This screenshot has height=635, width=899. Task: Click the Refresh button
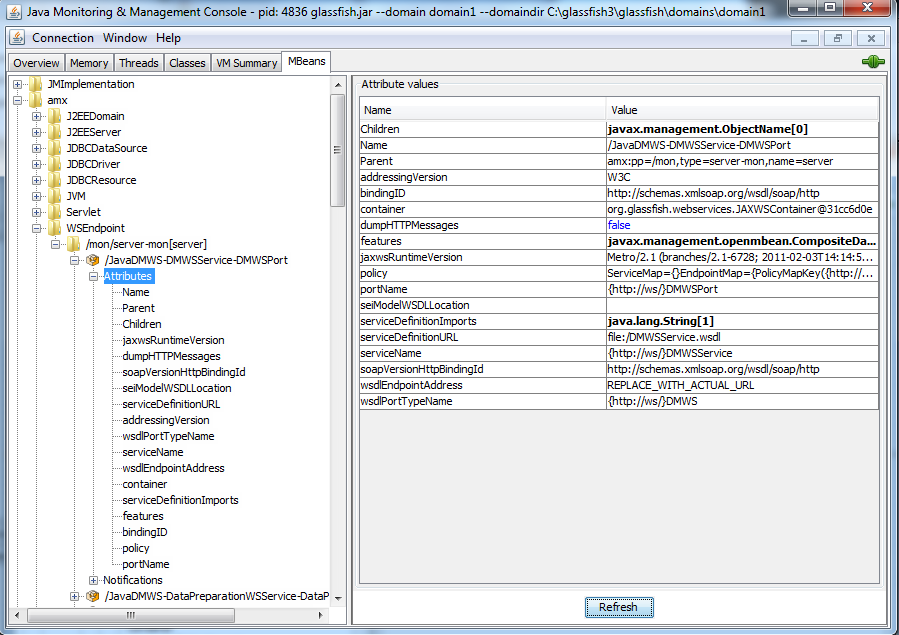tap(619, 607)
